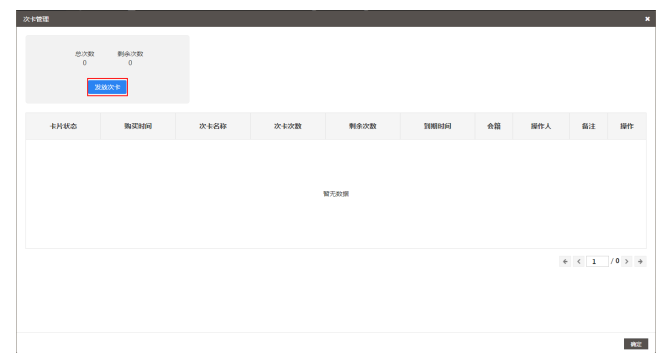
Task: Click the 总次数 label in summary card
Action: (85, 54)
